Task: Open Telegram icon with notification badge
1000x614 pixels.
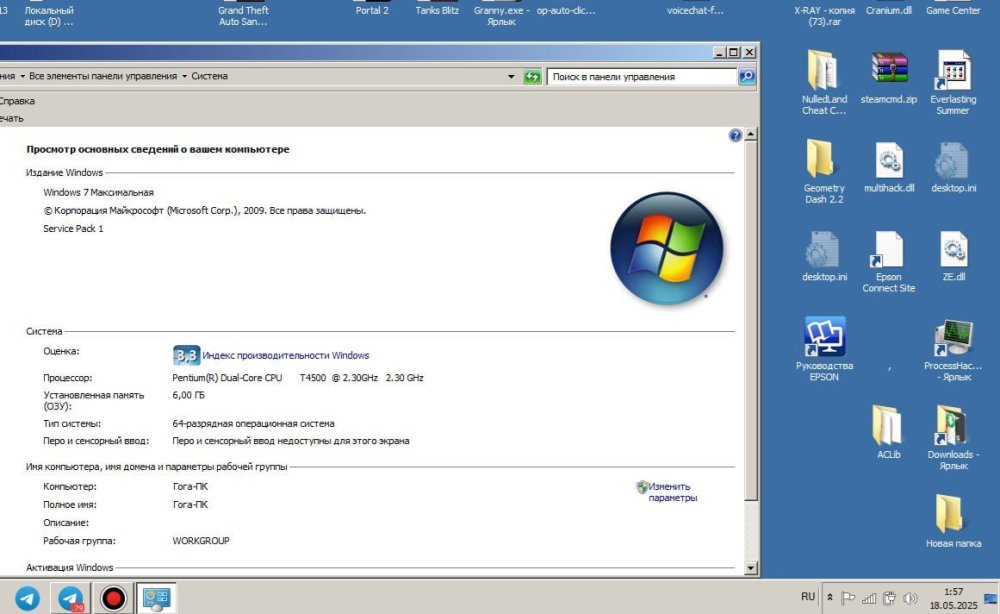Action: click(x=70, y=598)
